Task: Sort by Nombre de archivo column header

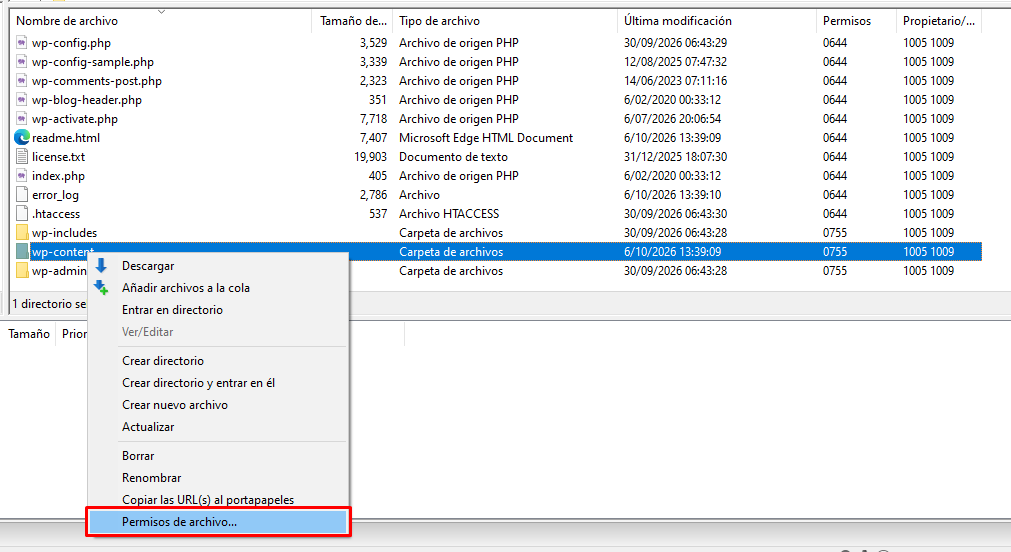Action: 67,21
